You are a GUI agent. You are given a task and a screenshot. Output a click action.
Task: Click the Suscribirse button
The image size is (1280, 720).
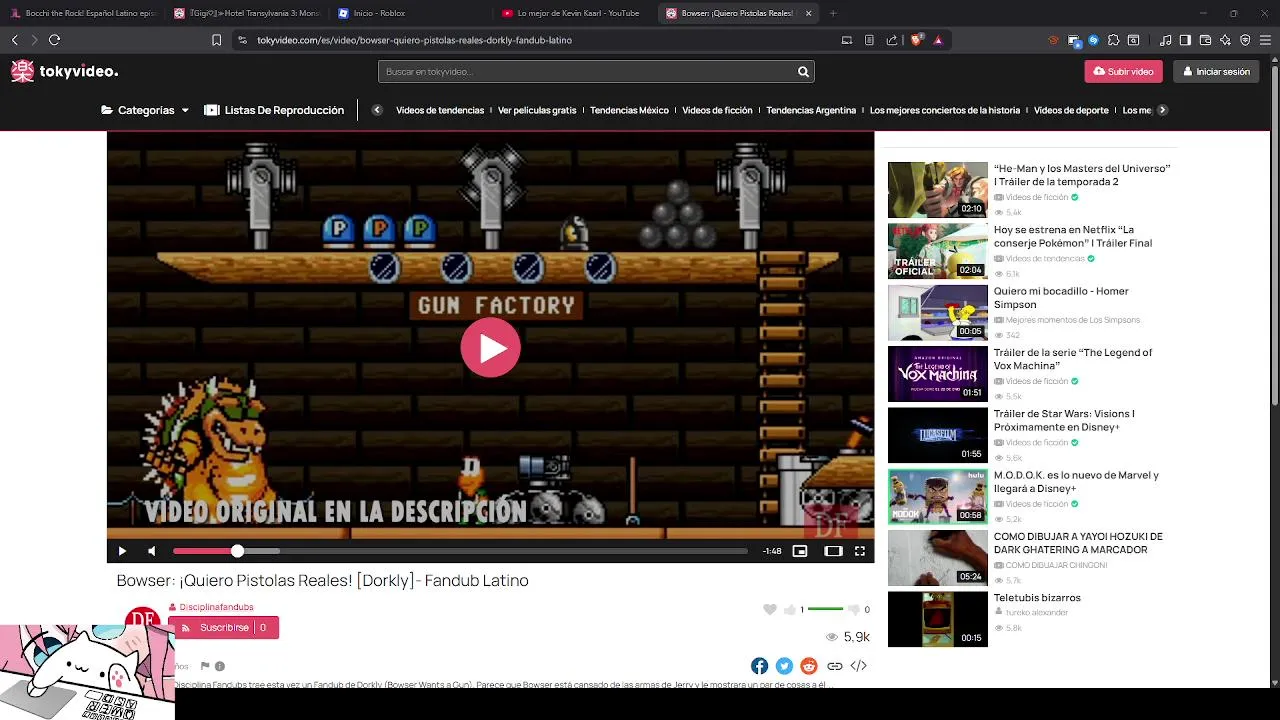(224, 627)
